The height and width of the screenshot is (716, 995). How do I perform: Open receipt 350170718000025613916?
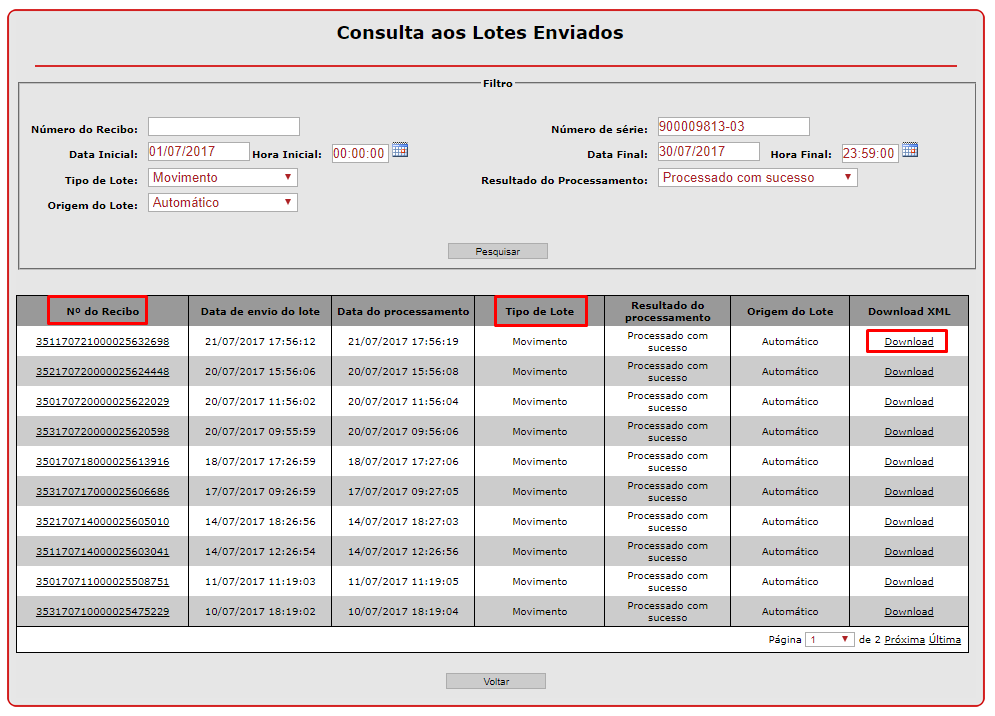click(x=103, y=461)
